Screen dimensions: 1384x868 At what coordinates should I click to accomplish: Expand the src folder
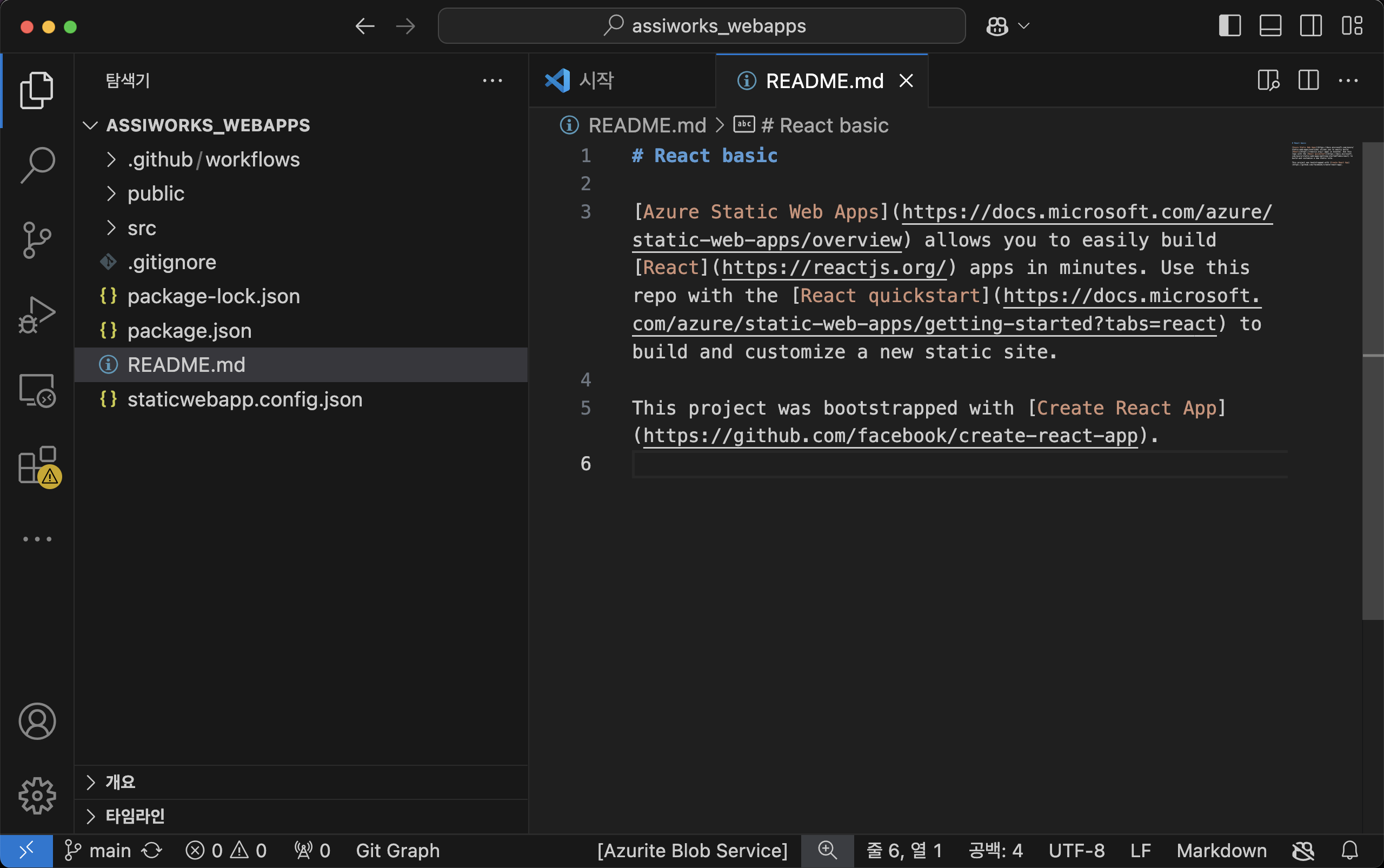tap(141, 229)
